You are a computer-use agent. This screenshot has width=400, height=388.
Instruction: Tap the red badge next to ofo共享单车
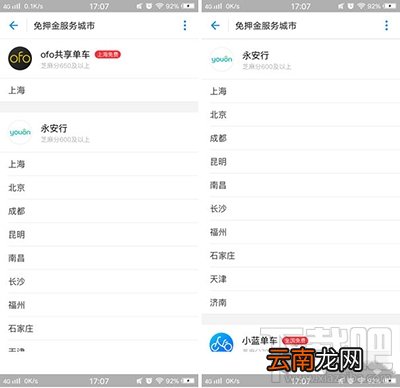pyautogui.click(x=108, y=54)
